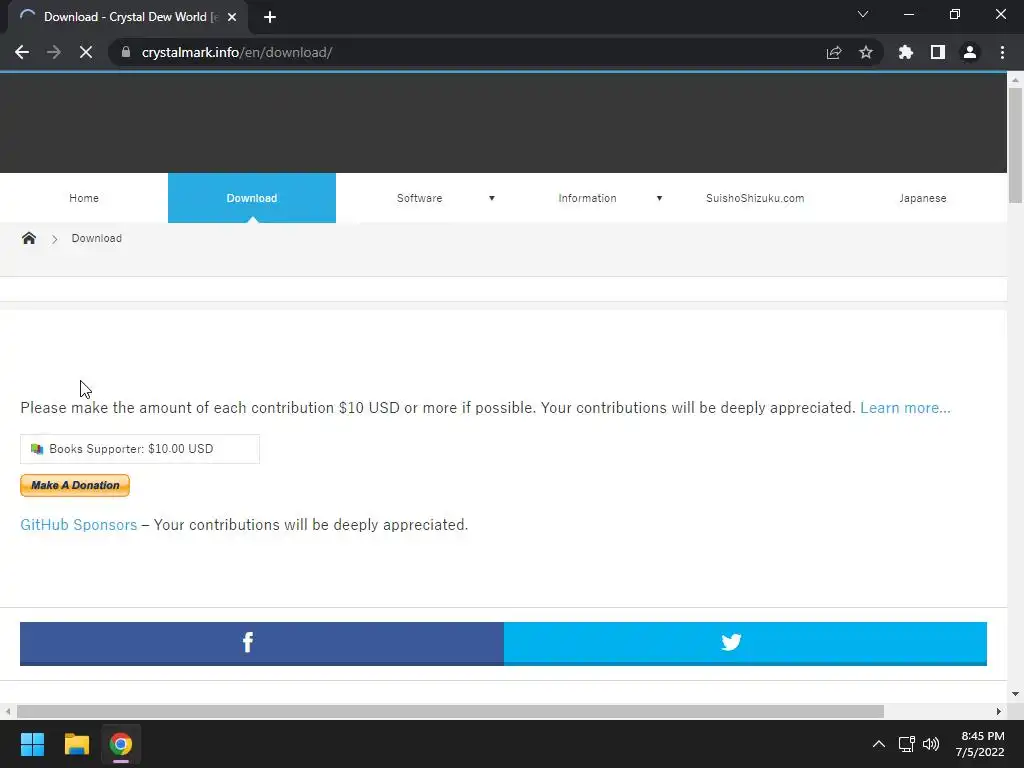This screenshot has height=768, width=1024.
Task: Visit SuishoShizuku.com menu link
Action: point(755,198)
